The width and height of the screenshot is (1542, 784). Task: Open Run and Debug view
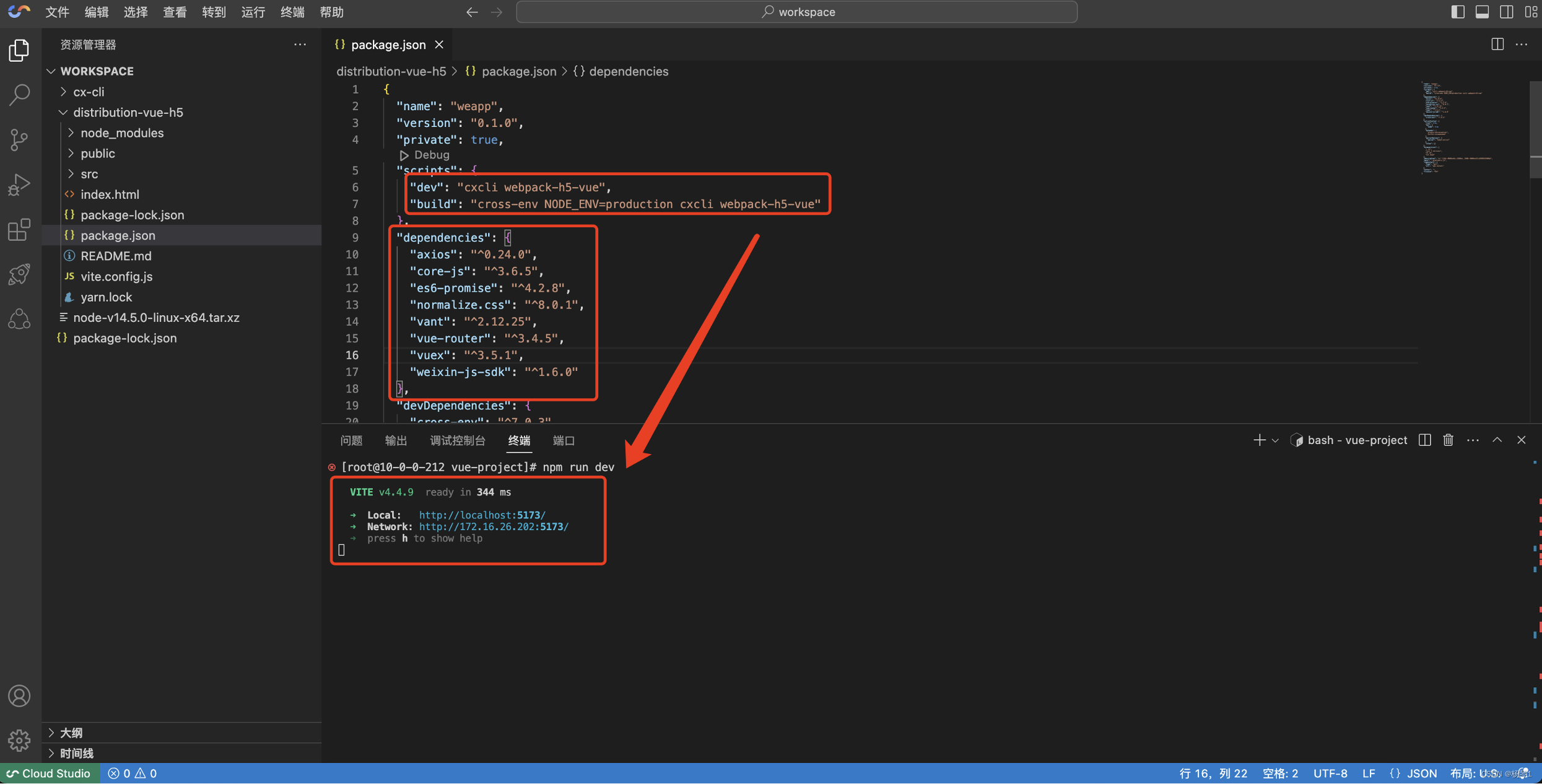pyautogui.click(x=19, y=185)
